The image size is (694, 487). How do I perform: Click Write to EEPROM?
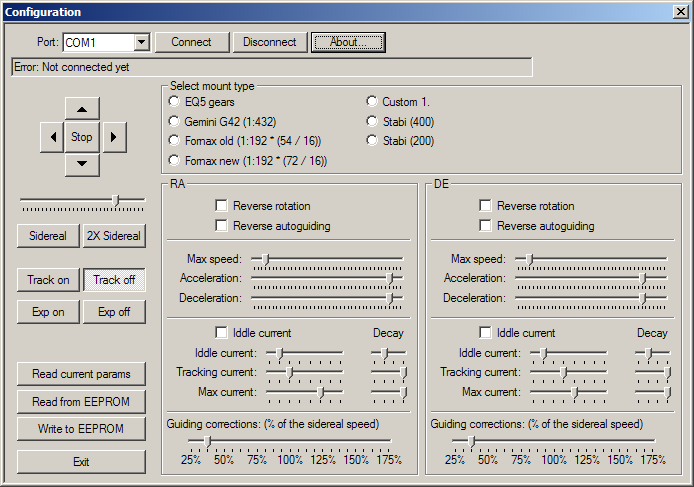point(81,429)
